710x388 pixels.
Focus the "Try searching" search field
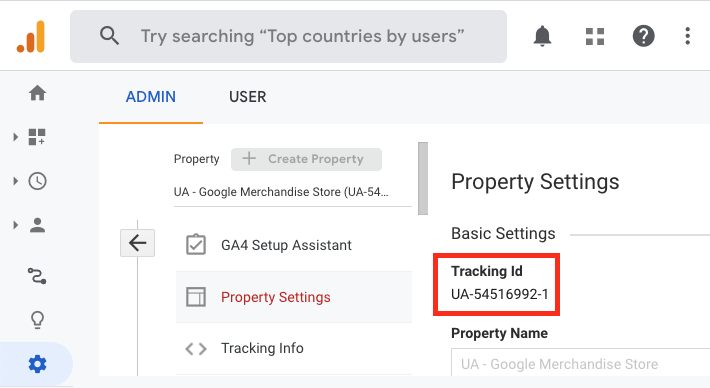288,36
